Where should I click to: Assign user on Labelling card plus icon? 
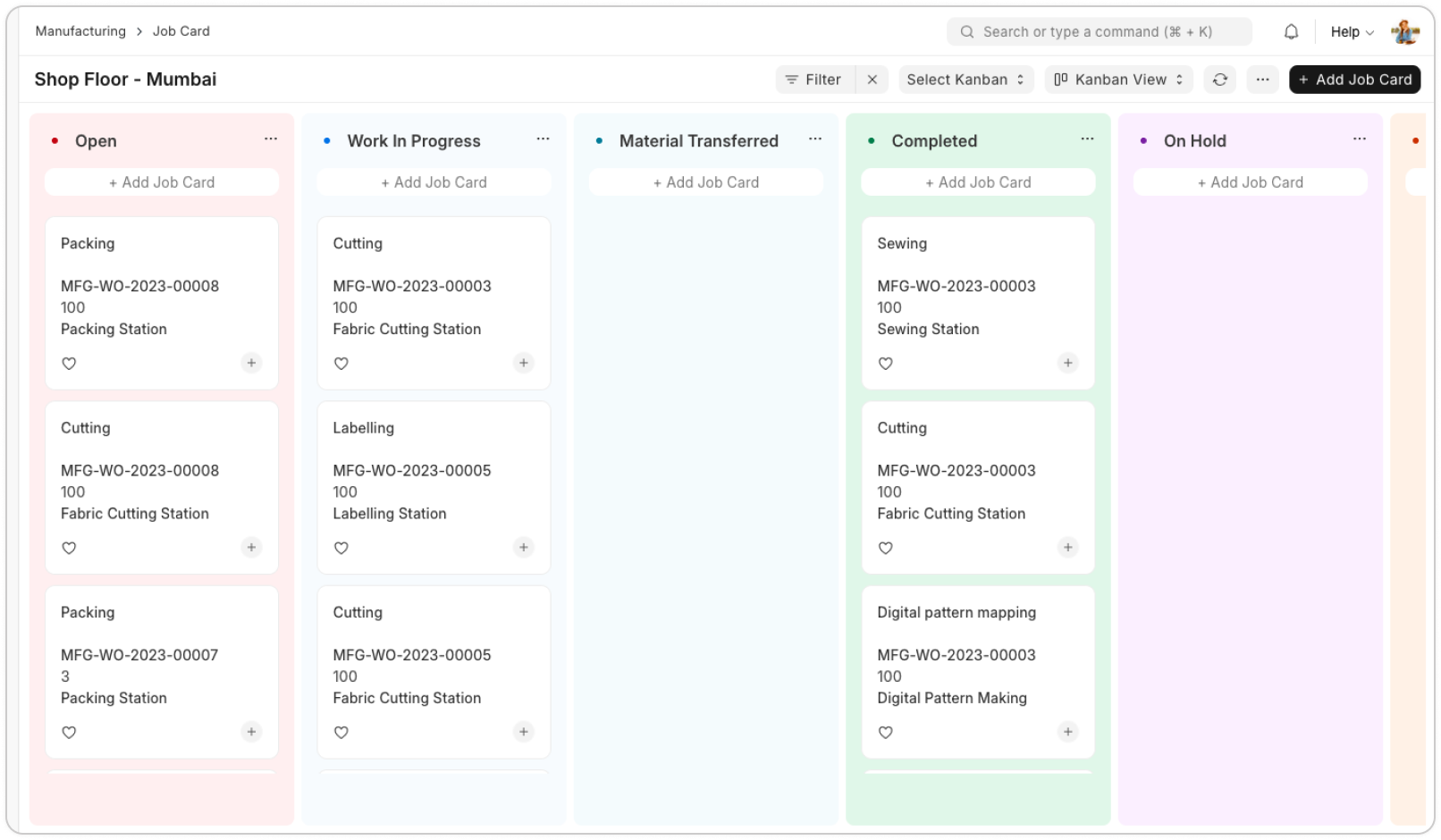524,547
